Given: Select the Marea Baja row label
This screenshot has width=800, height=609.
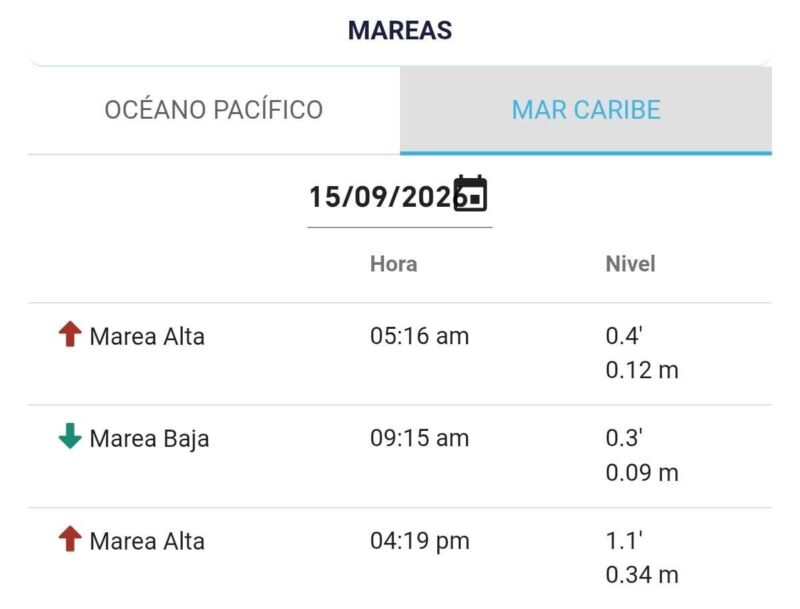Looking at the screenshot, I should (x=149, y=440).
